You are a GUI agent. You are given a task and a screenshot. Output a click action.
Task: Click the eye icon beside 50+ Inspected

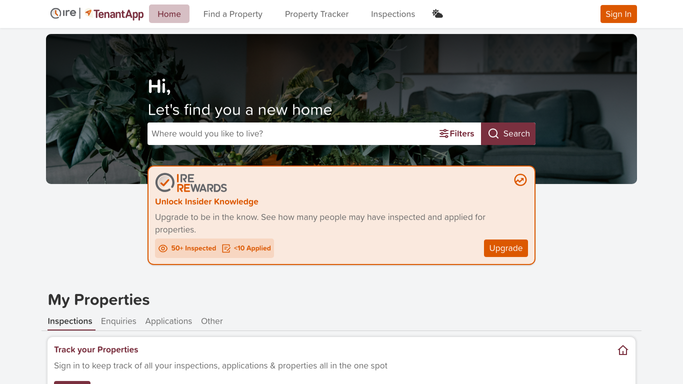163,248
